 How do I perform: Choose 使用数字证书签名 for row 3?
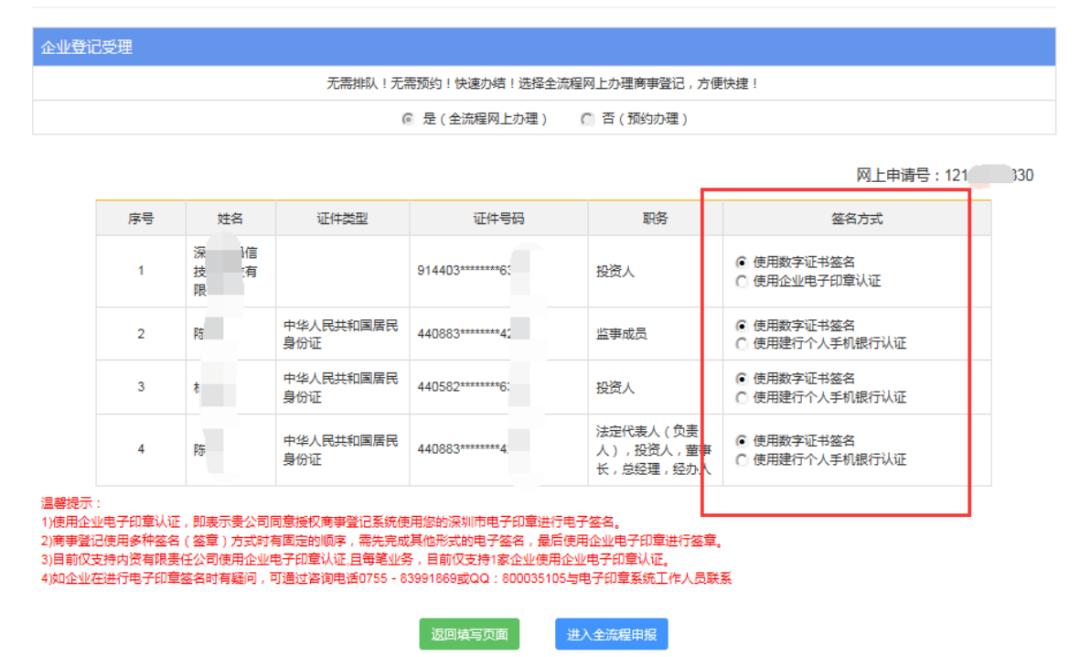741,379
